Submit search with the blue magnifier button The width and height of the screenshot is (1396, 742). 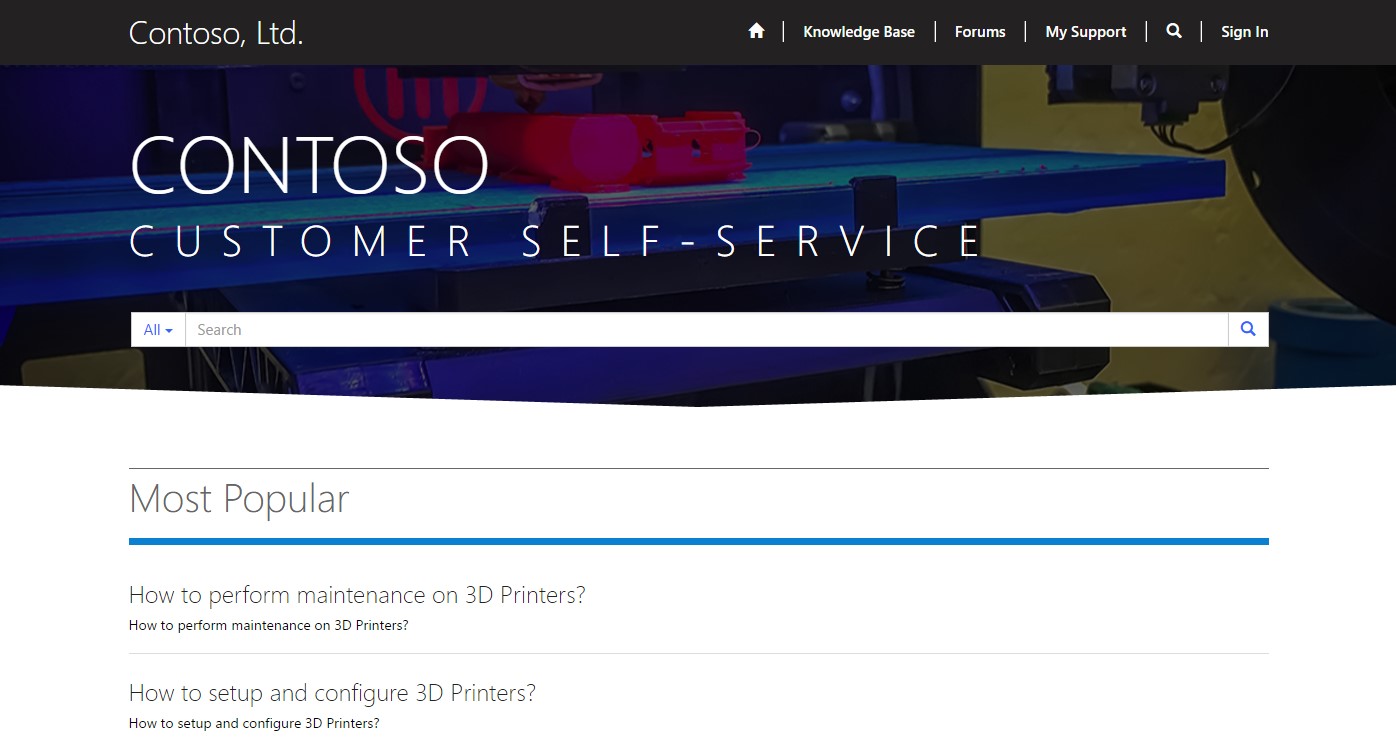coord(1248,329)
